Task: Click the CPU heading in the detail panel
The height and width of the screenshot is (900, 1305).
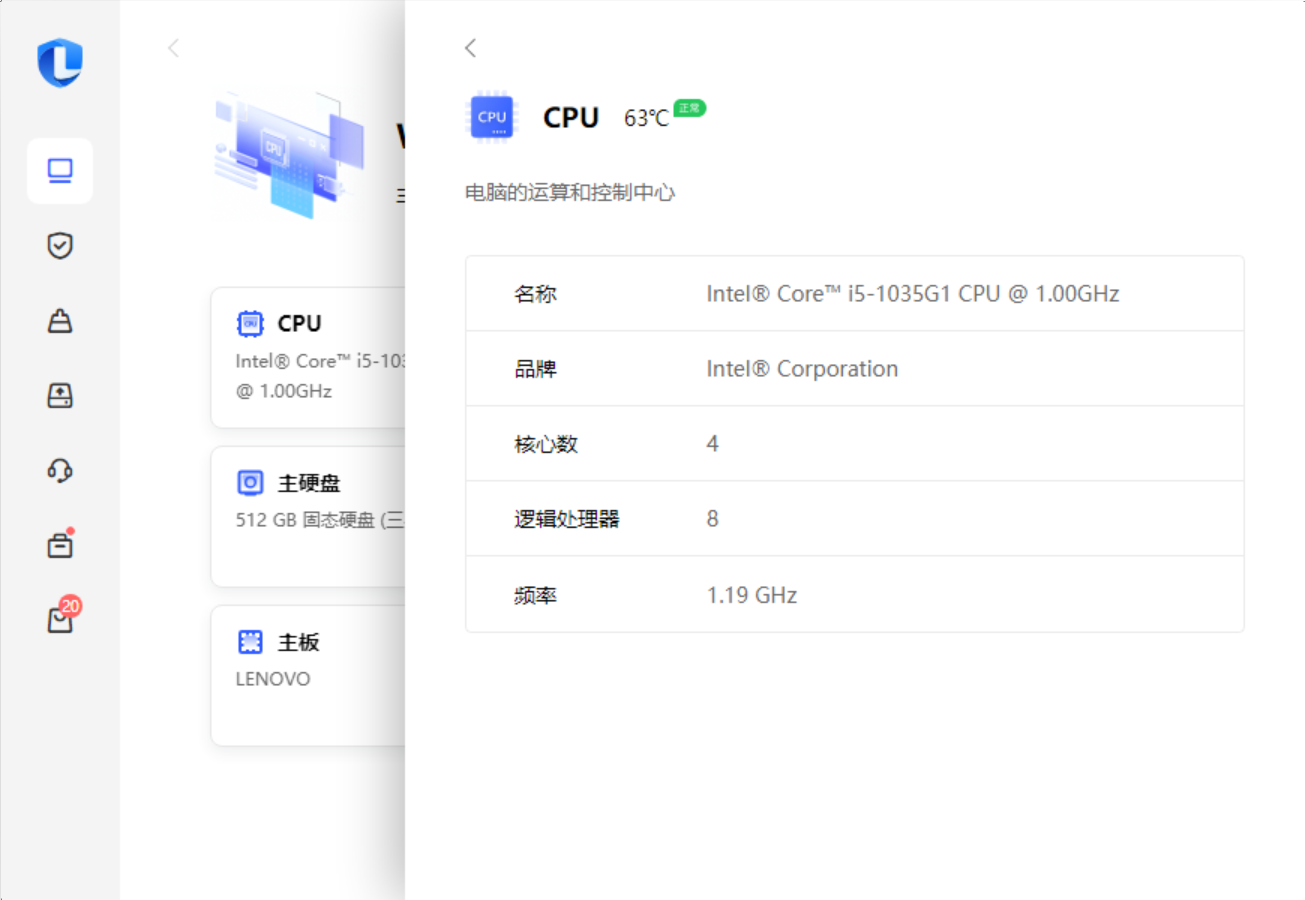Action: tap(571, 118)
